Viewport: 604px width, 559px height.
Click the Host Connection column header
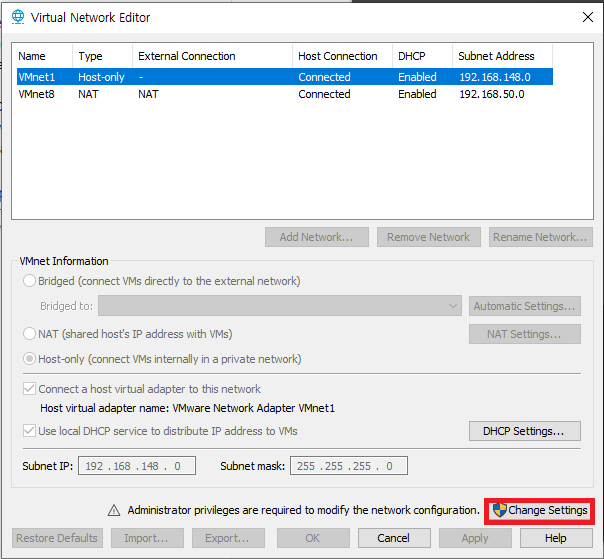(342, 56)
